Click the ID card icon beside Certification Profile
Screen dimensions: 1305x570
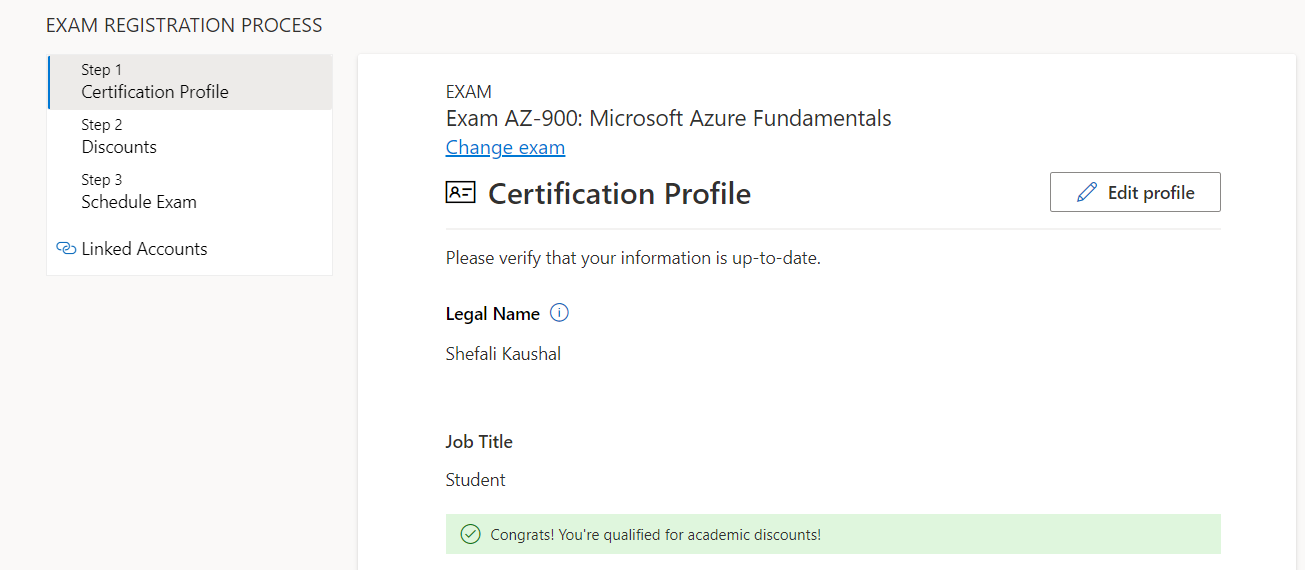tap(460, 193)
